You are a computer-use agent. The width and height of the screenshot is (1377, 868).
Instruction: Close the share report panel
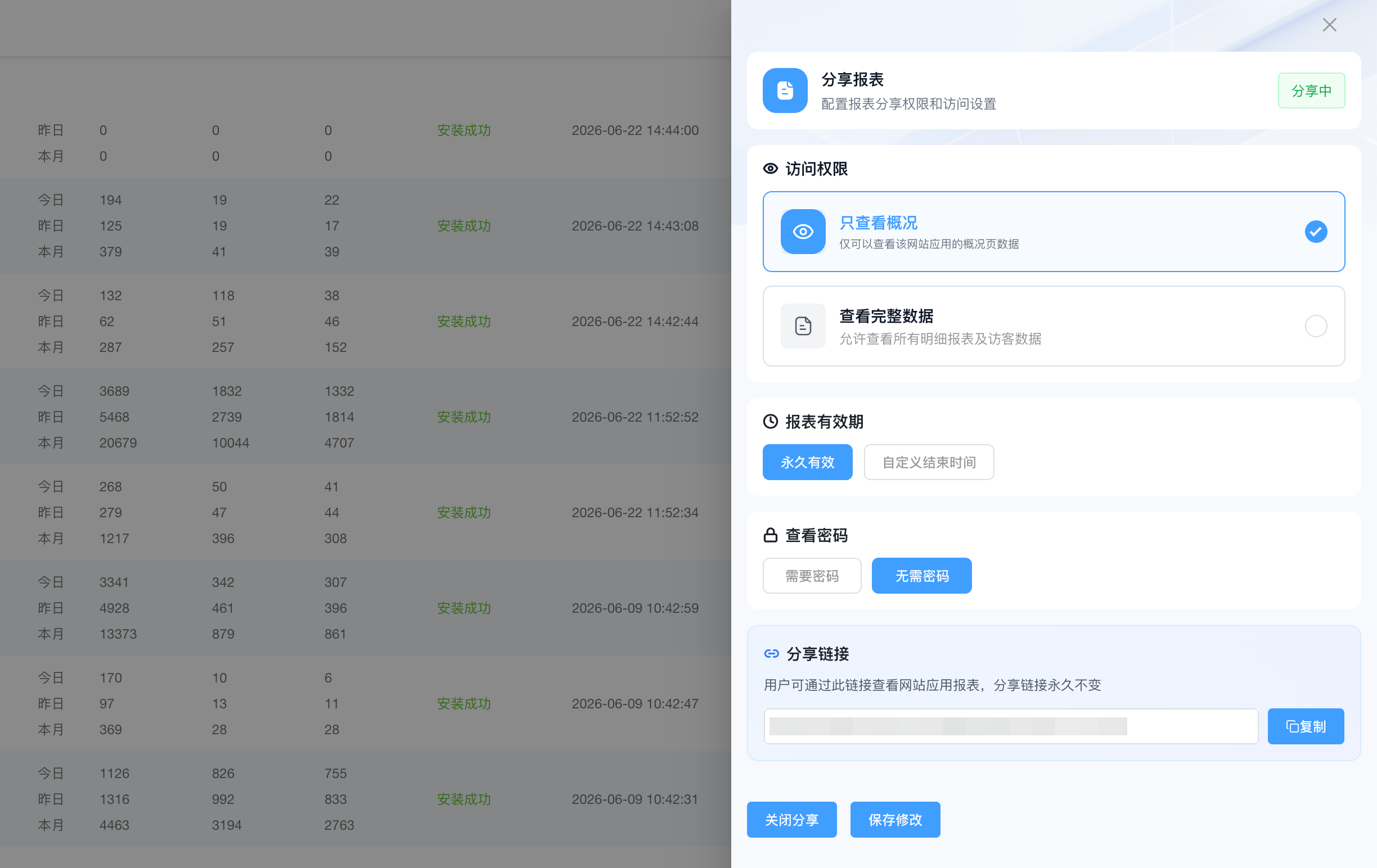coord(1329,25)
